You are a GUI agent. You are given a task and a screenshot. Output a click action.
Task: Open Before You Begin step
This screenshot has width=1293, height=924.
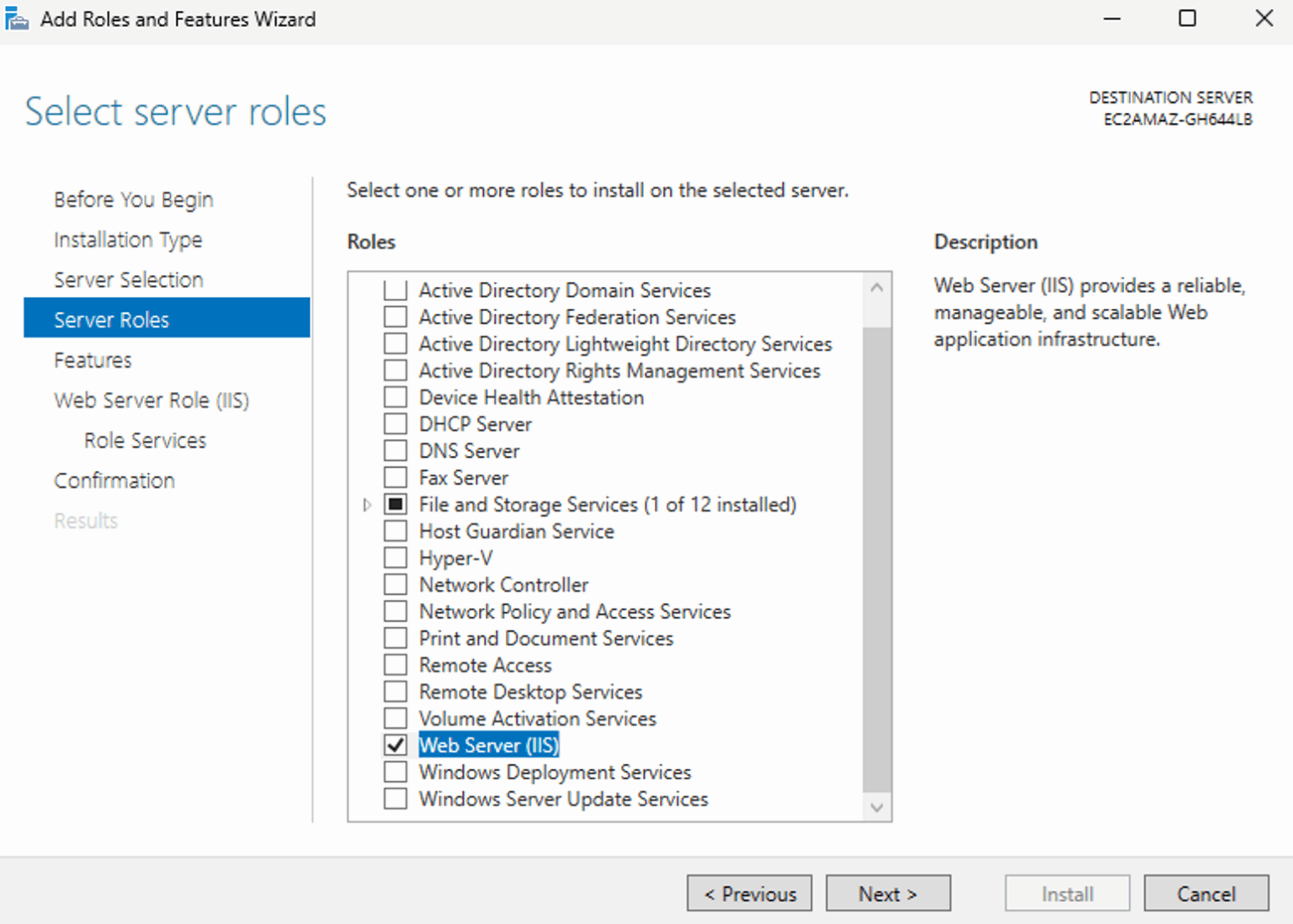(133, 199)
